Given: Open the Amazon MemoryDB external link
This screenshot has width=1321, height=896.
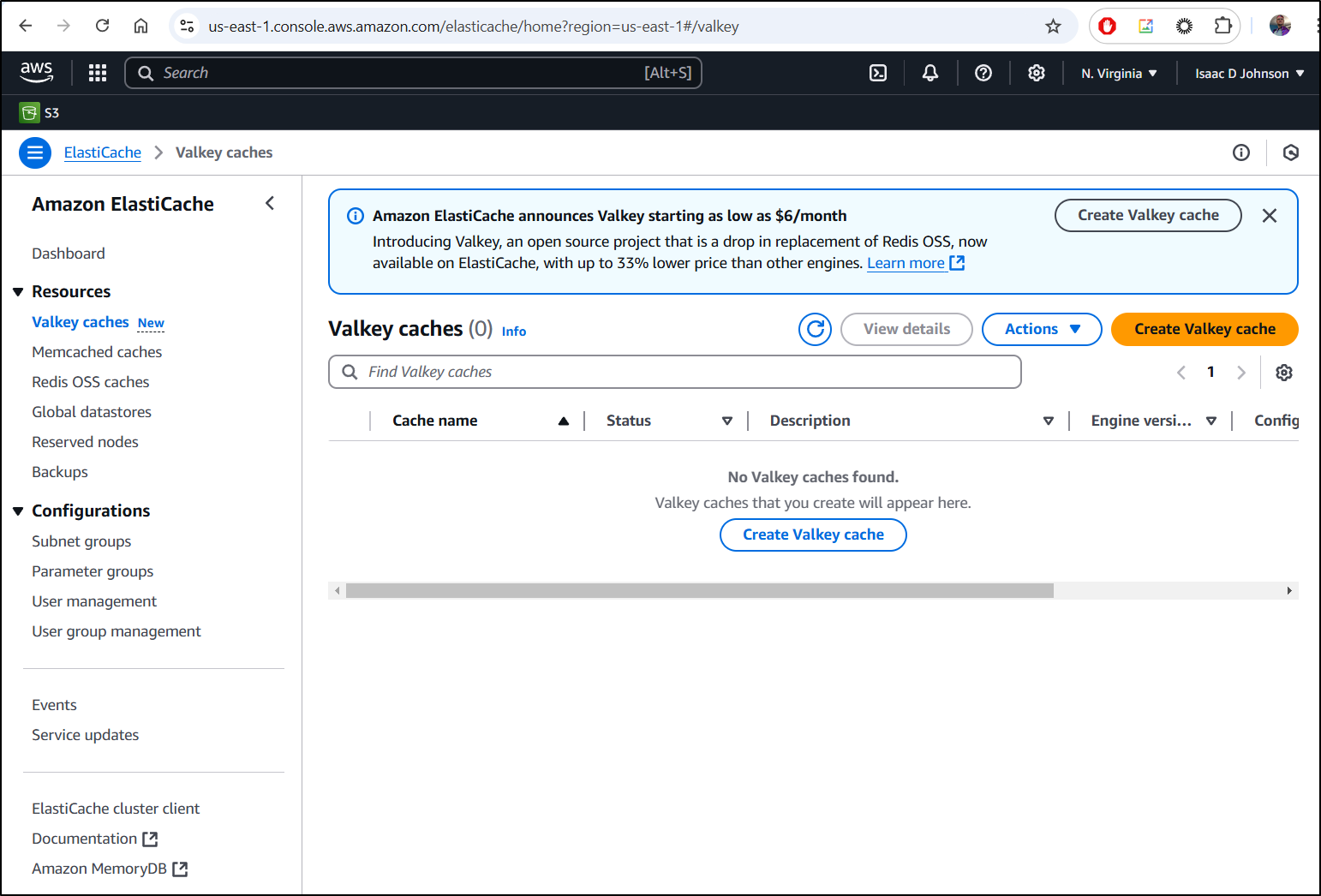Looking at the screenshot, I should pyautogui.click(x=110, y=869).
